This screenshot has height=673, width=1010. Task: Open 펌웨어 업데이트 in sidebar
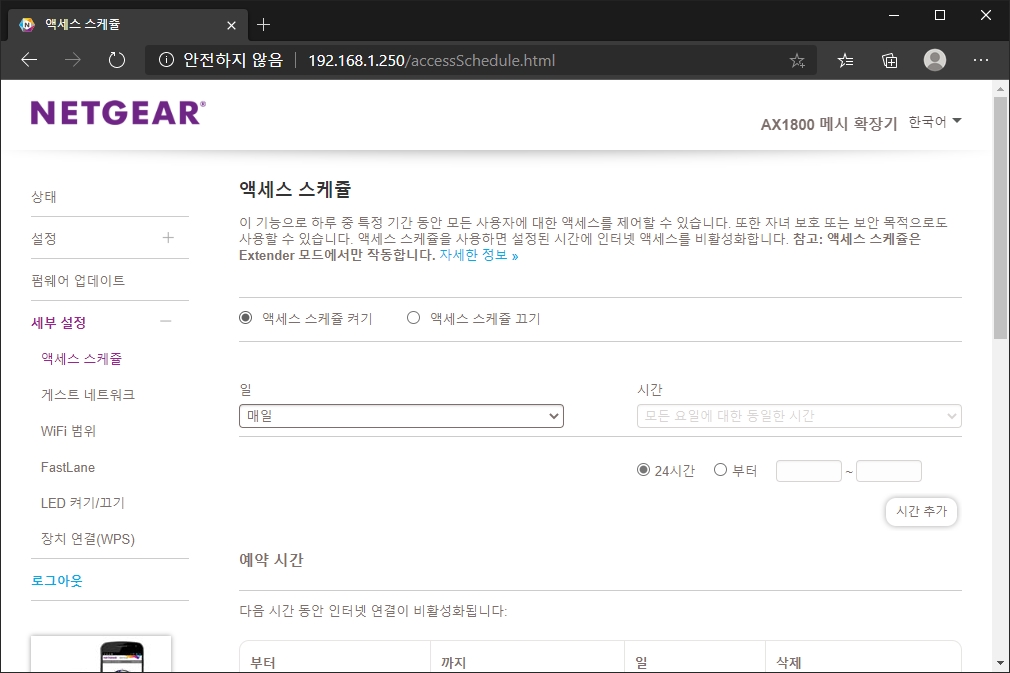coord(78,280)
